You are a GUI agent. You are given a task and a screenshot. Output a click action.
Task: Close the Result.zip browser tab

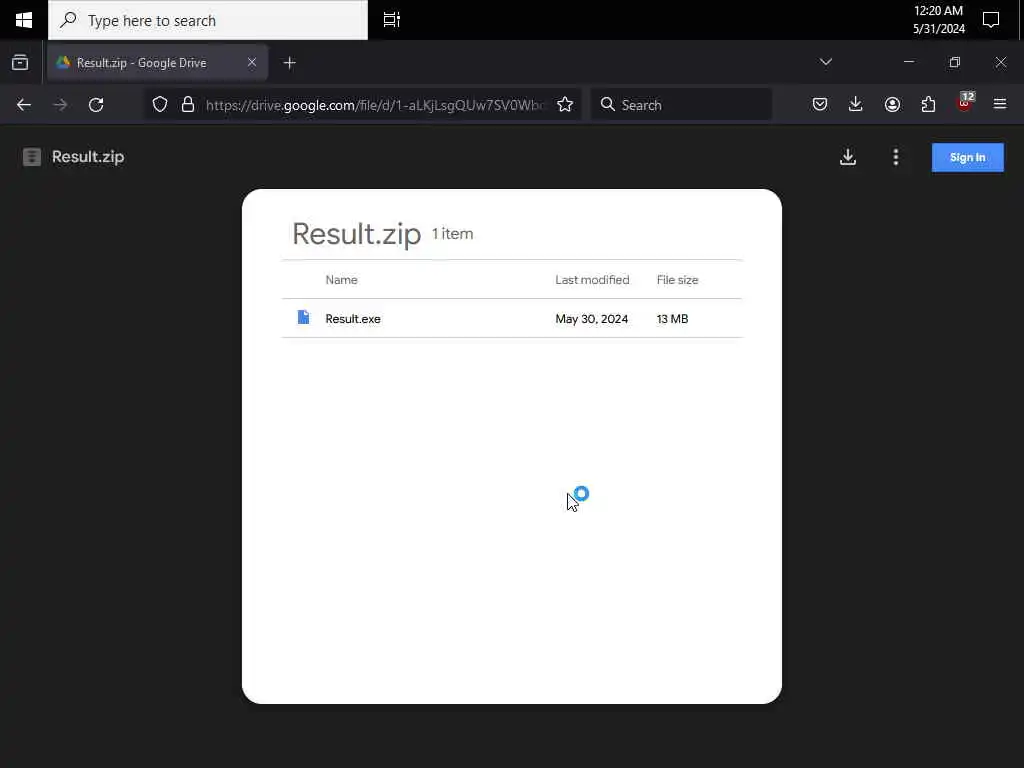click(251, 62)
